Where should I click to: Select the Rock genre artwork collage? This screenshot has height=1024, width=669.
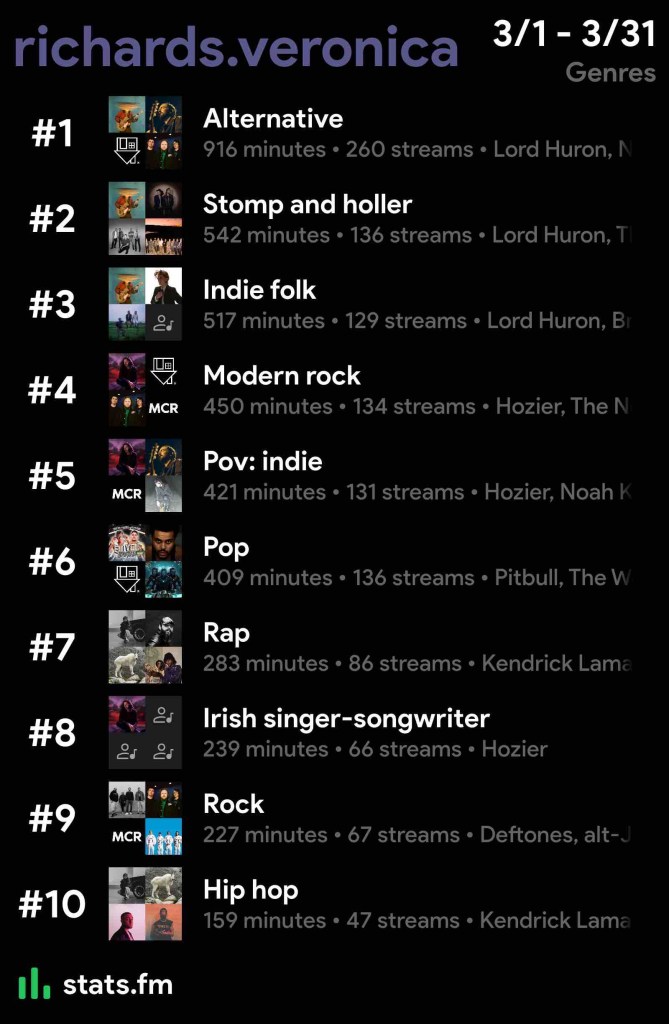(x=145, y=819)
